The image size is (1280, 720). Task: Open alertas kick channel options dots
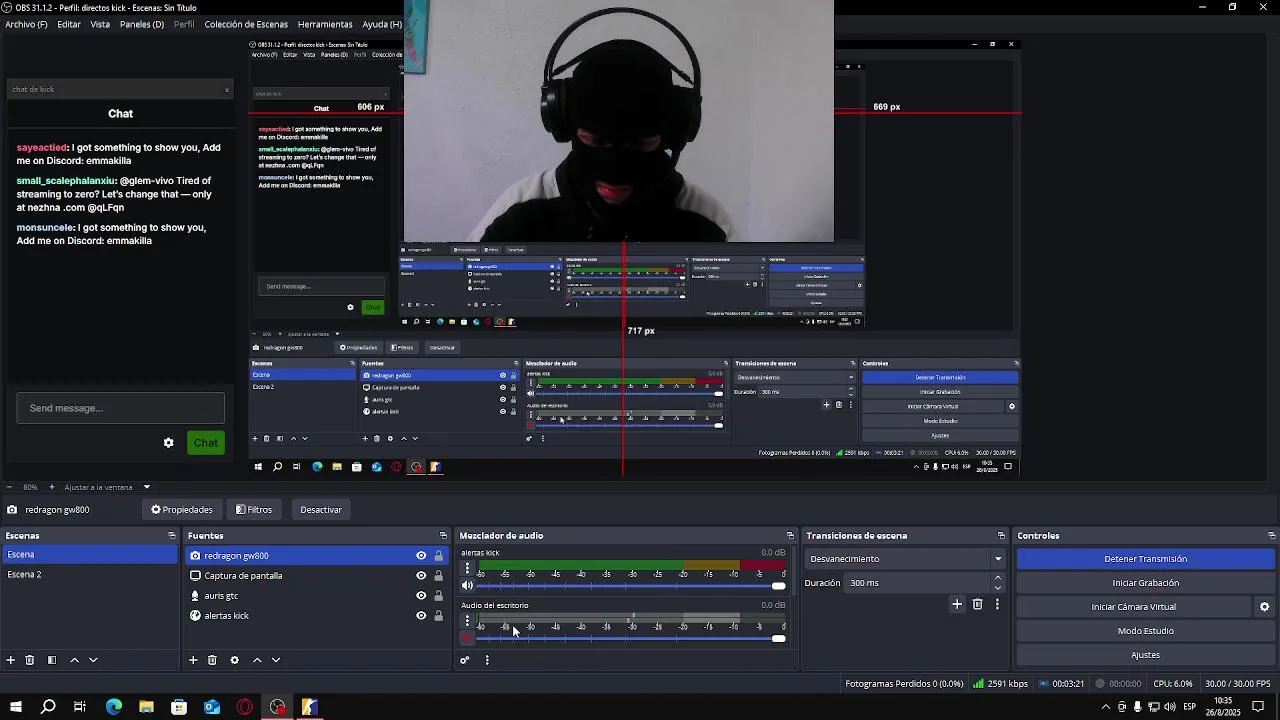(467, 569)
